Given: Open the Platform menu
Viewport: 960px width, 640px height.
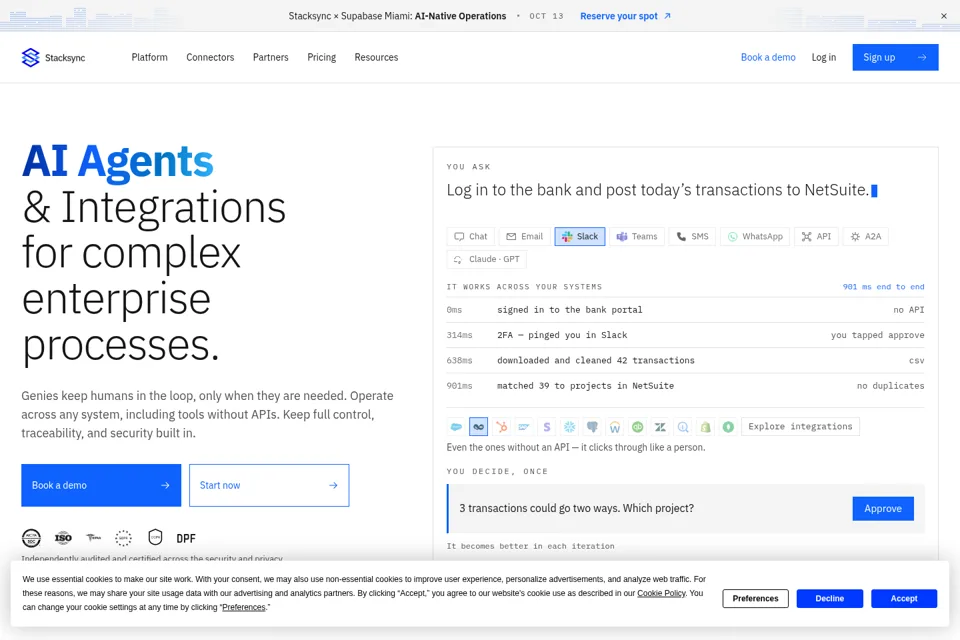Looking at the screenshot, I should (x=149, y=57).
